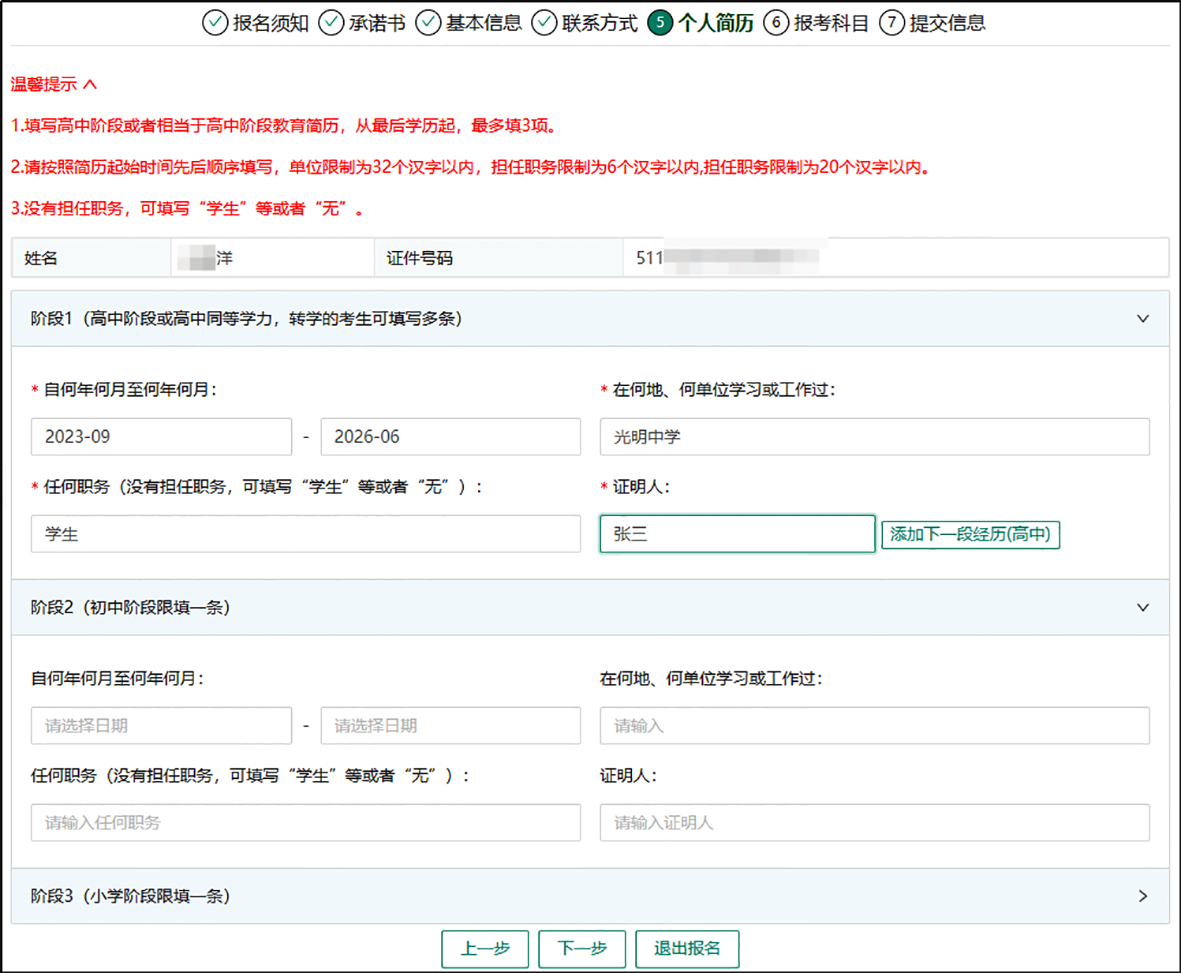Click the 报名须知 step 1 checkmark icon
Viewport: 1181px width, 973px height.
pyautogui.click(x=215, y=22)
